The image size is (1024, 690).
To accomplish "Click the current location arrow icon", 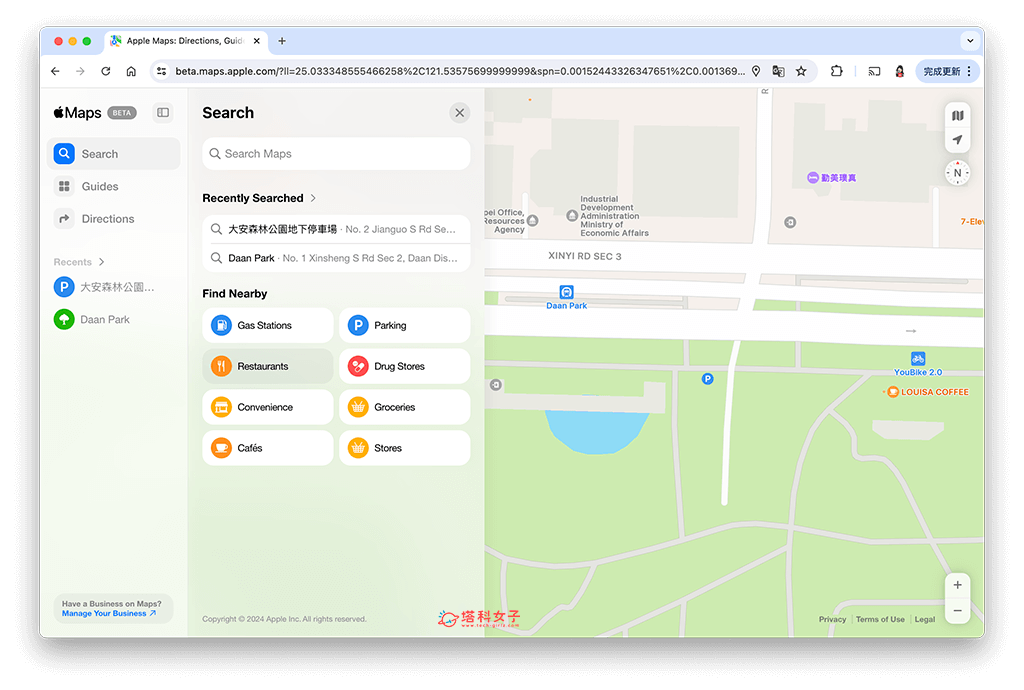I will click(957, 140).
